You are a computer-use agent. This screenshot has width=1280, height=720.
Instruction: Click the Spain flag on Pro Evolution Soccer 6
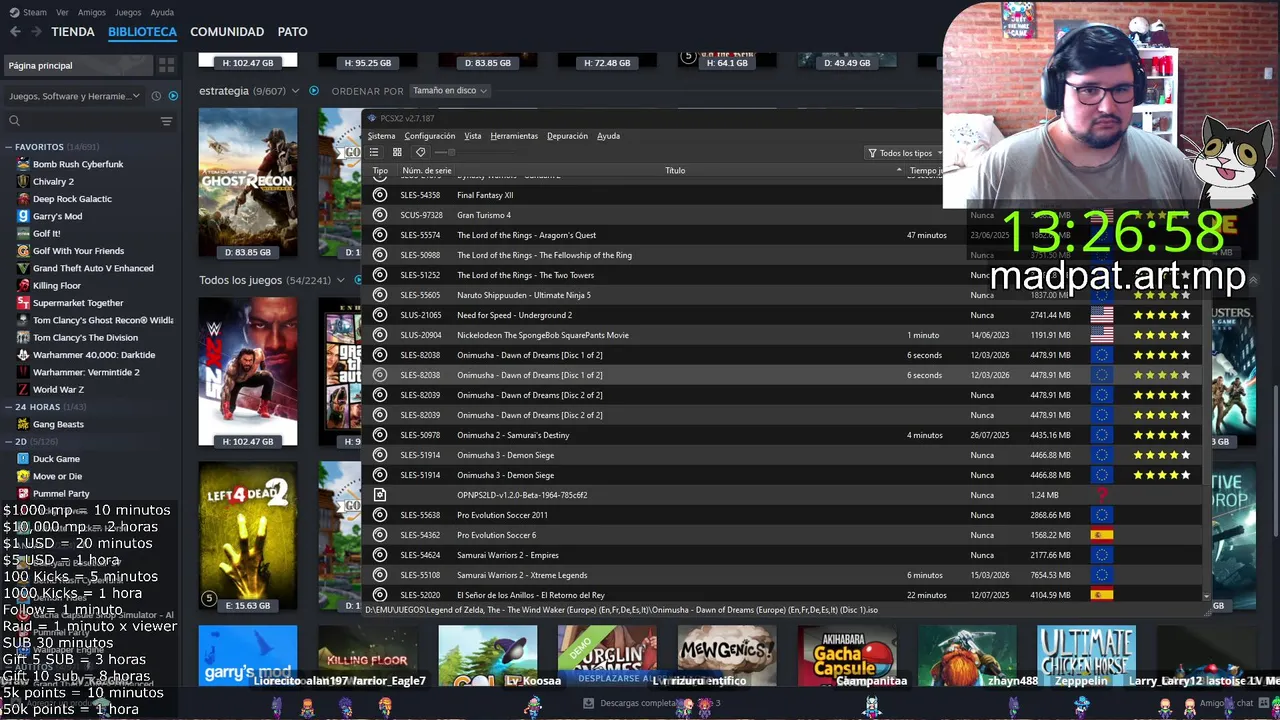click(1102, 535)
